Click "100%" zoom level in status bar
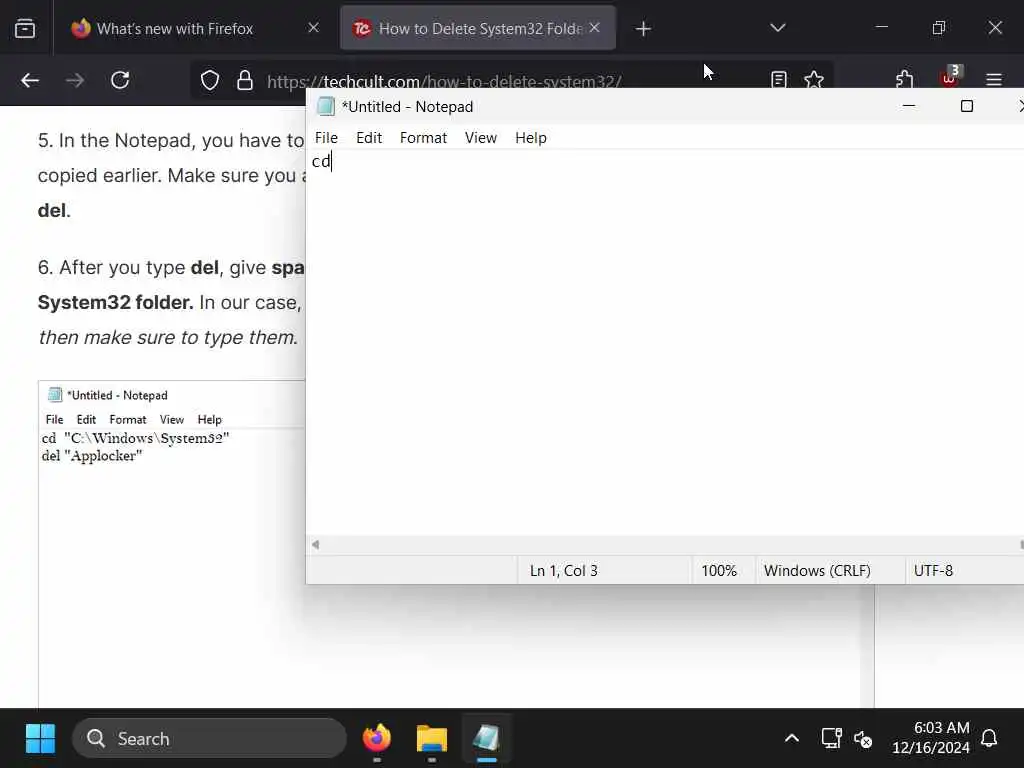 pyautogui.click(x=719, y=571)
